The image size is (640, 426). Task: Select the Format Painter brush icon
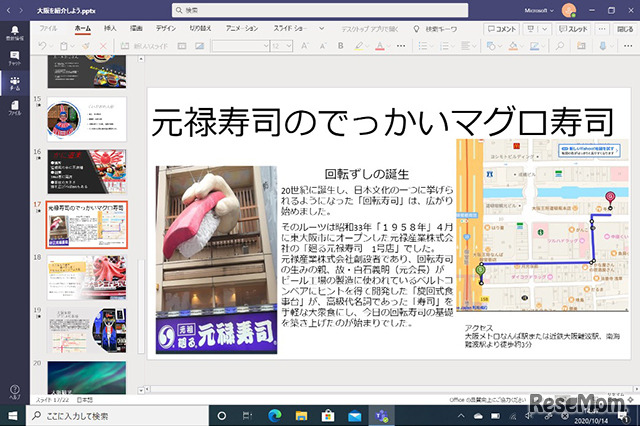86,46
